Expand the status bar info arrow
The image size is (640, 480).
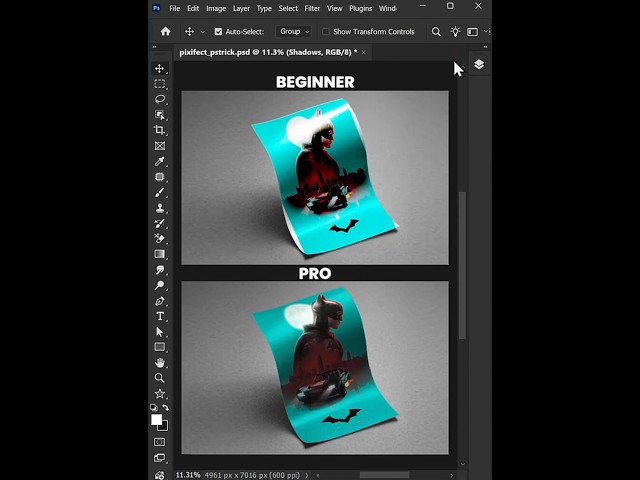pyautogui.click(x=307, y=475)
